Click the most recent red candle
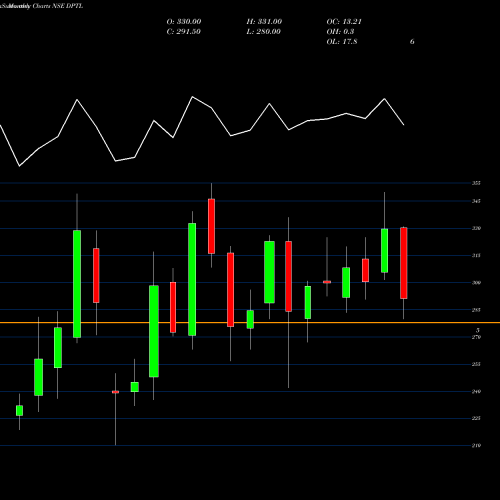The image size is (500, 500). pyautogui.click(x=403, y=263)
